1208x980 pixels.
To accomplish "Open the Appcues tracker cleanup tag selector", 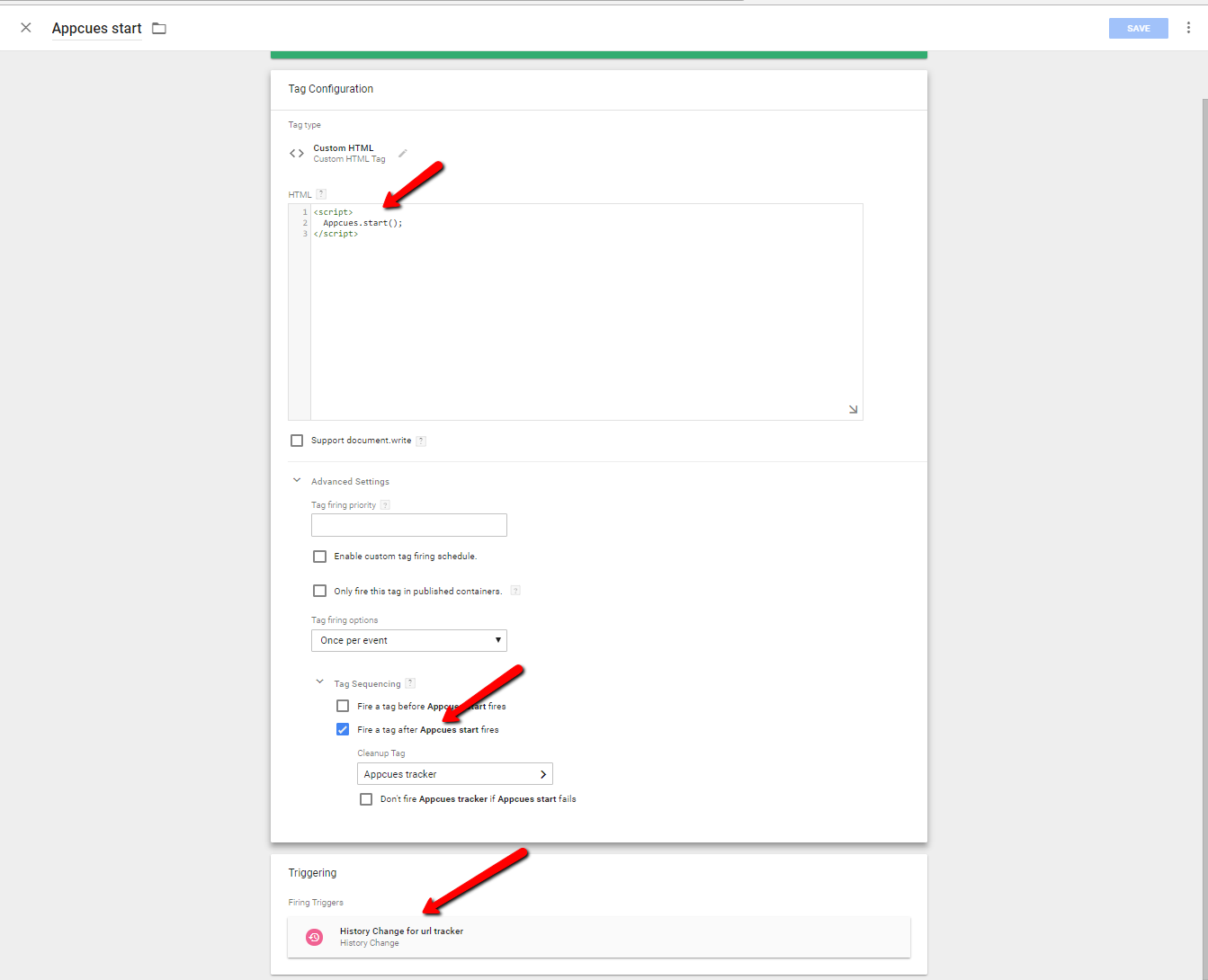I will 455,774.
